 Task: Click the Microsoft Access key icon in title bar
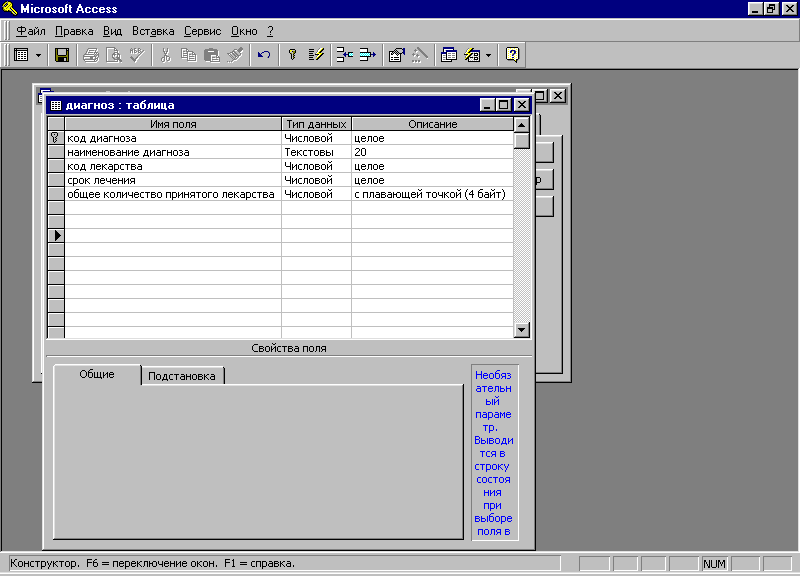9,8
